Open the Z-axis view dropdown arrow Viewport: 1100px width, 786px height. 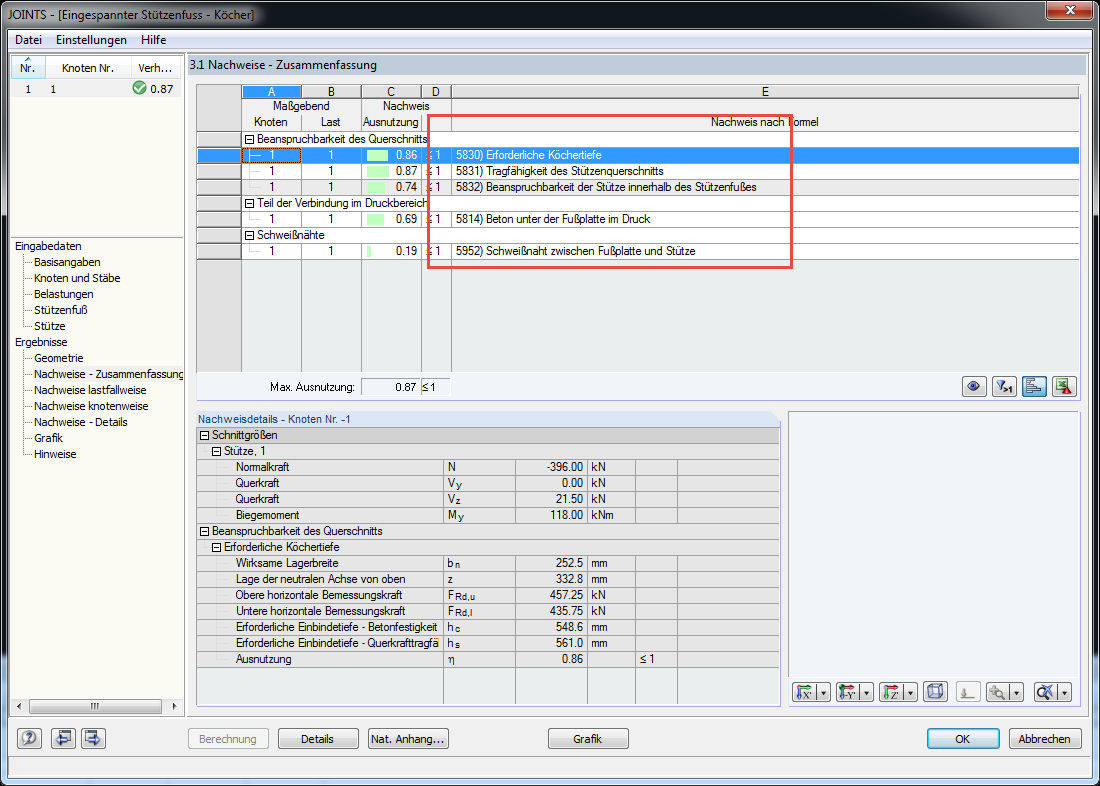coord(910,693)
